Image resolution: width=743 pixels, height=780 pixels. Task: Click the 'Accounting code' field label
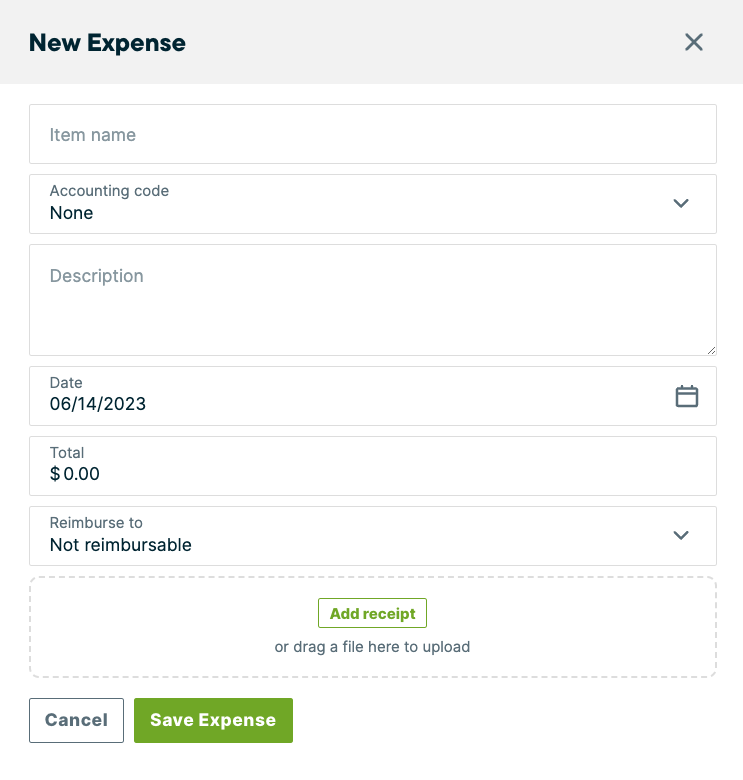pyautogui.click(x=109, y=191)
